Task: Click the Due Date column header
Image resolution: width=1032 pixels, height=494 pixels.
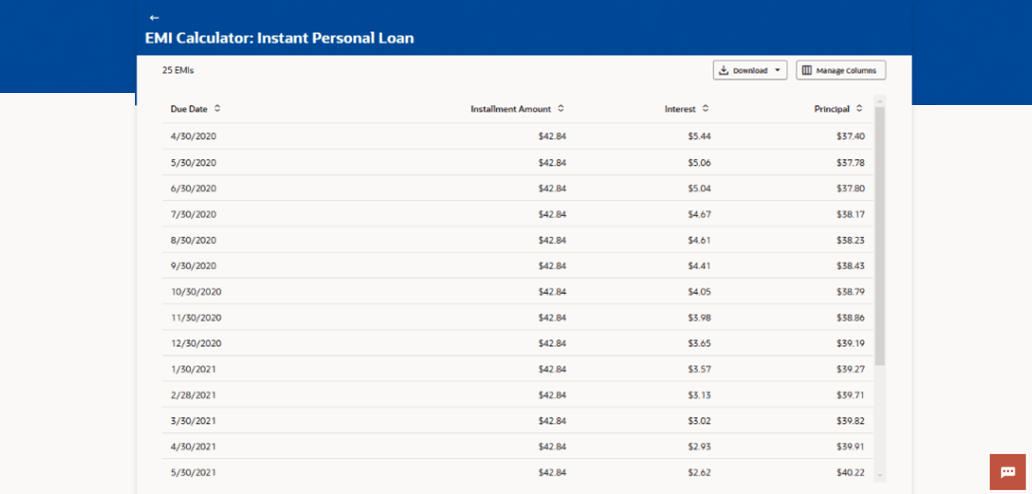Action: tap(189, 109)
